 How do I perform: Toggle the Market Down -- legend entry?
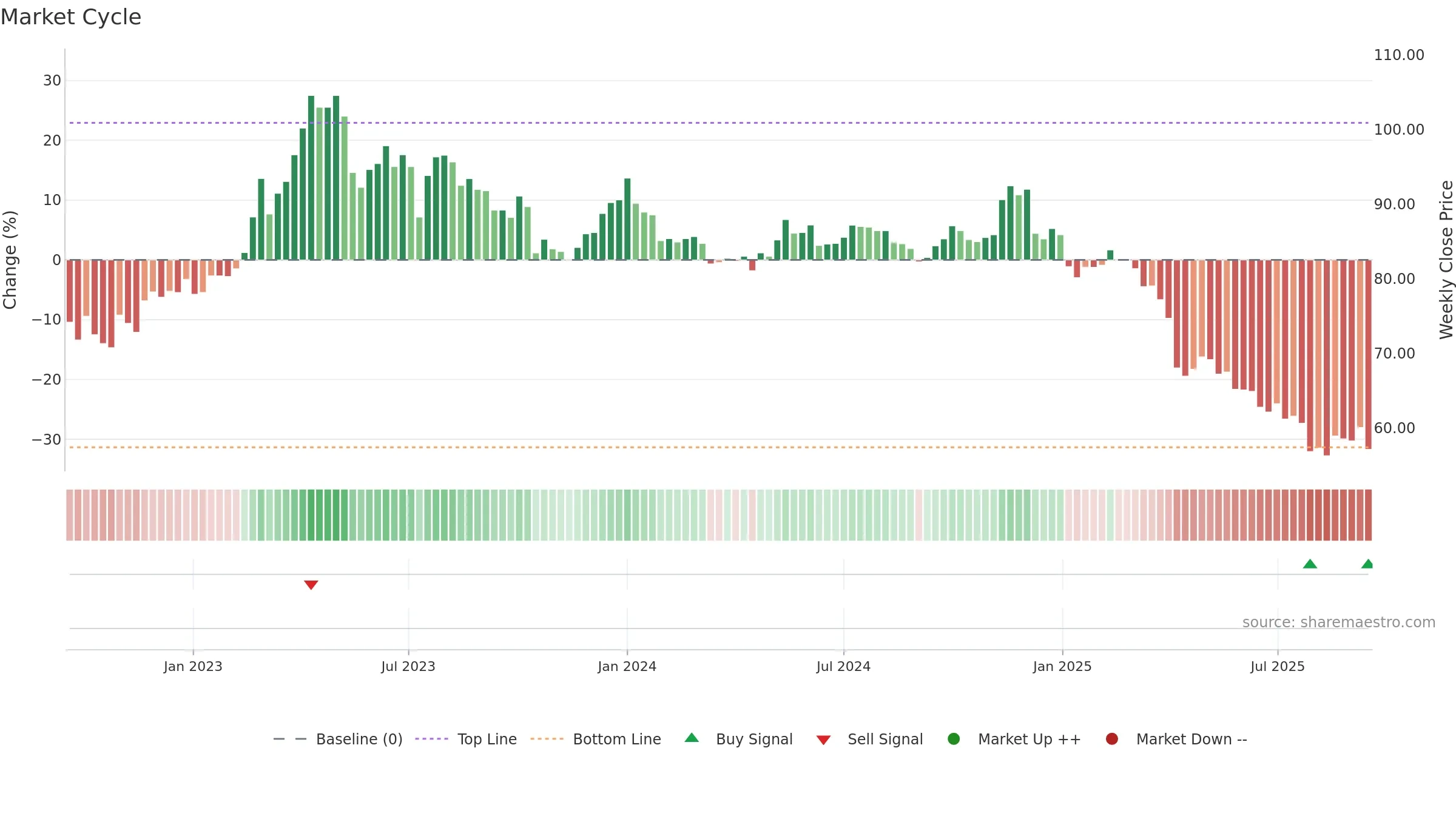pos(1176,739)
